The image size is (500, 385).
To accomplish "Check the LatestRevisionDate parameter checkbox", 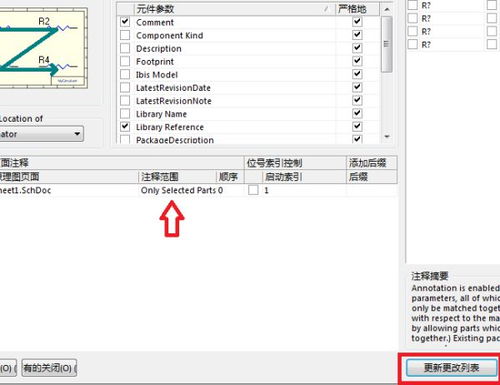I will [125, 88].
